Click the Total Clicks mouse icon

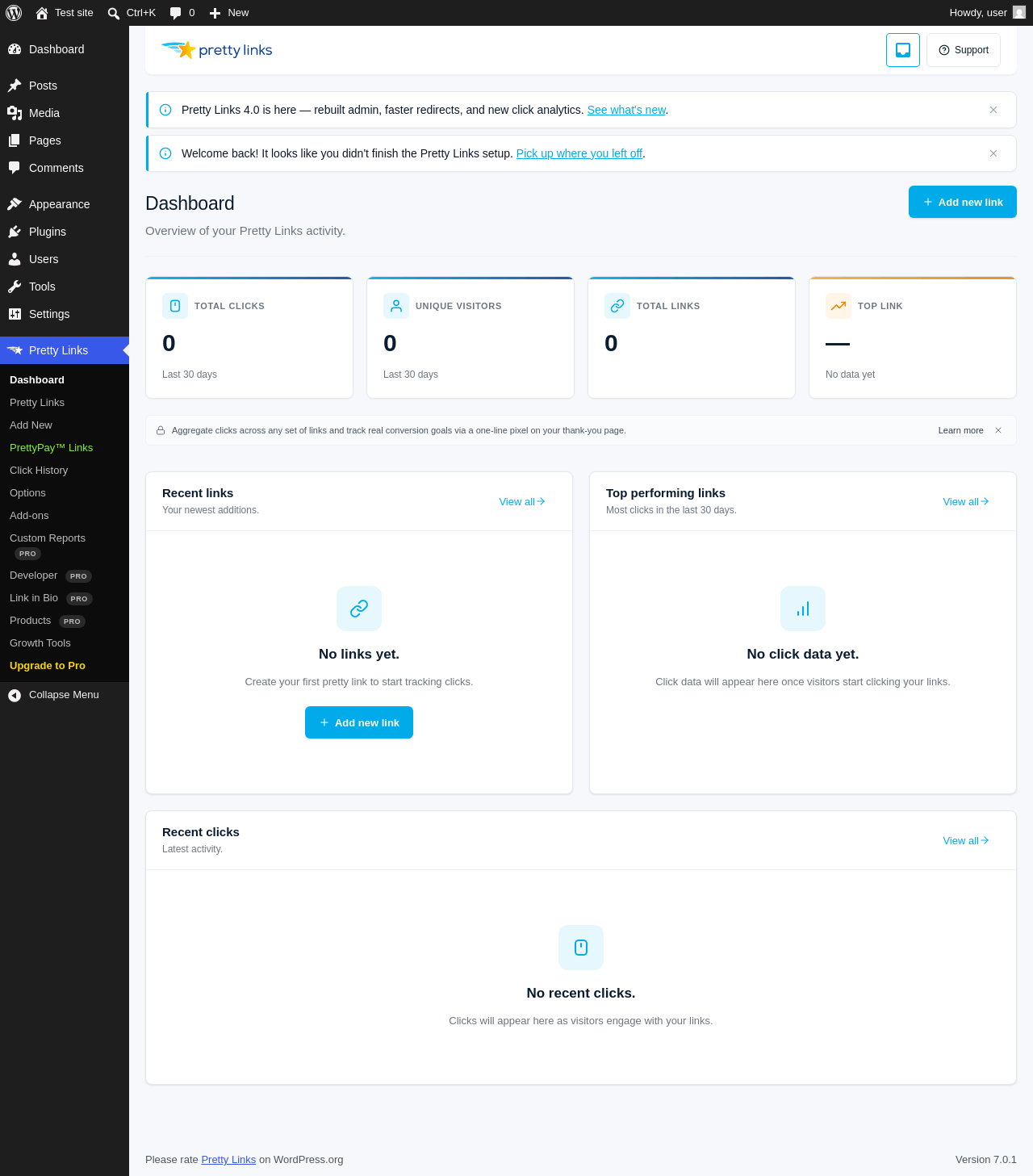pyautogui.click(x=175, y=306)
